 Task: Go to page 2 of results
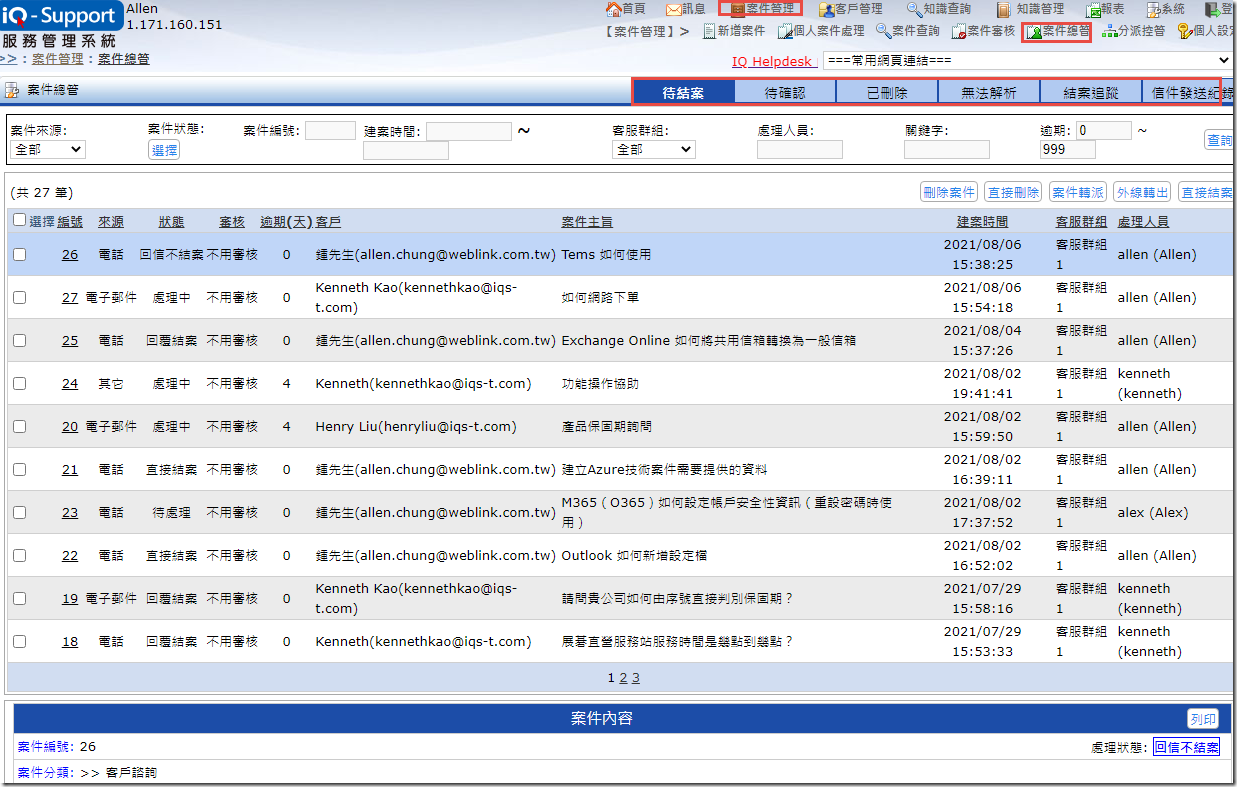tap(623, 677)
